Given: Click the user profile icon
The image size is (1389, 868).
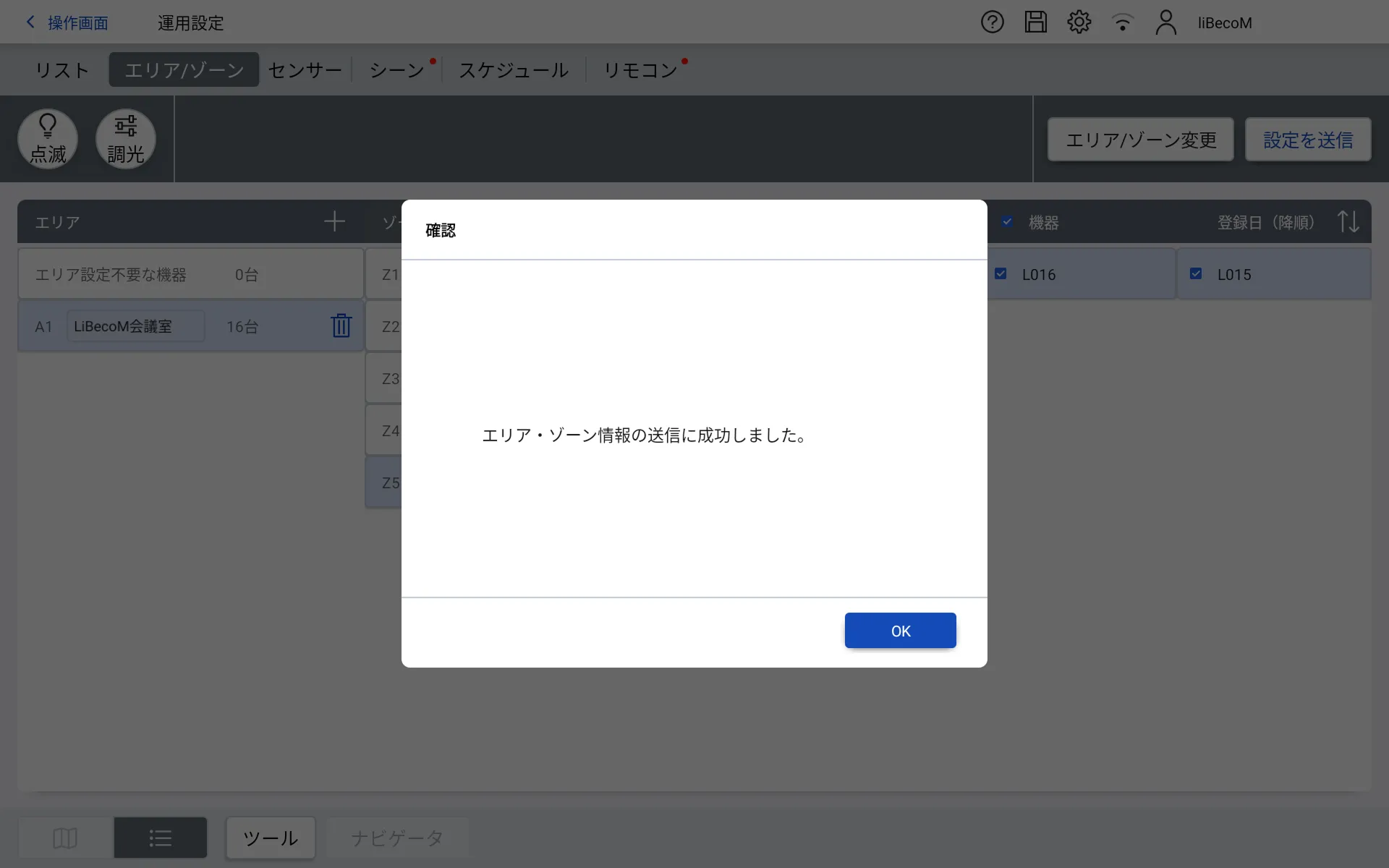Looking at the screenshot, I should [x=1165, y=22].
